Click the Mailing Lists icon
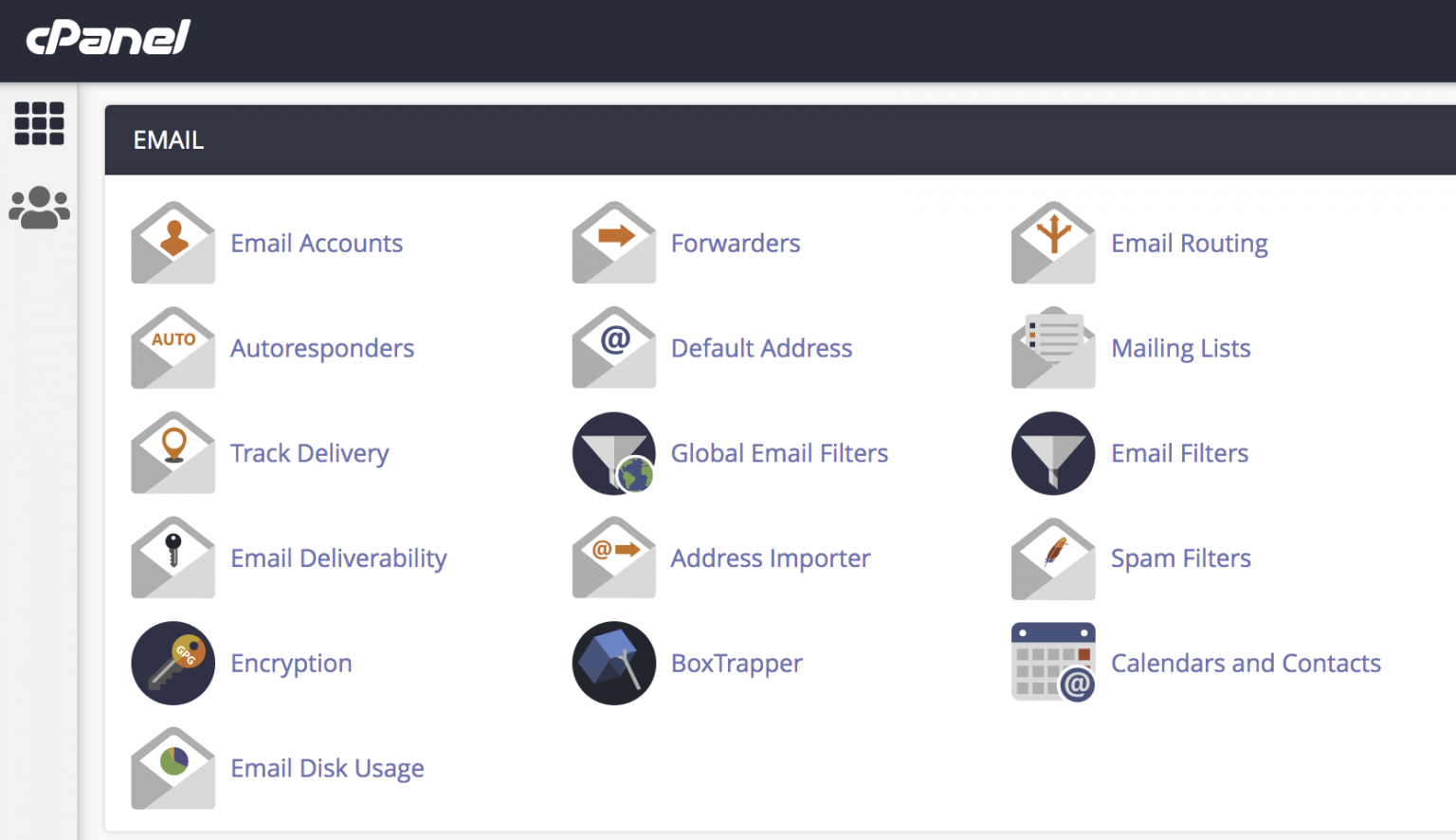 click(x=1053, y=348)
